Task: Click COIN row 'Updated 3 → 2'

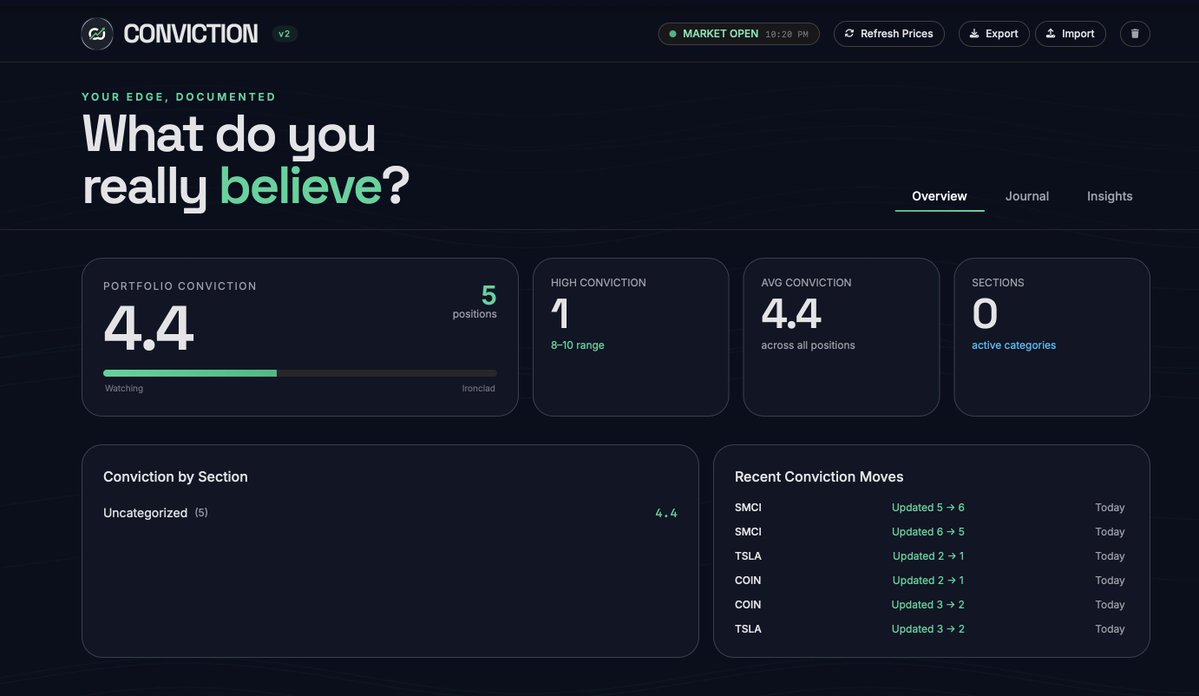Action: click(x=928, y=604)
